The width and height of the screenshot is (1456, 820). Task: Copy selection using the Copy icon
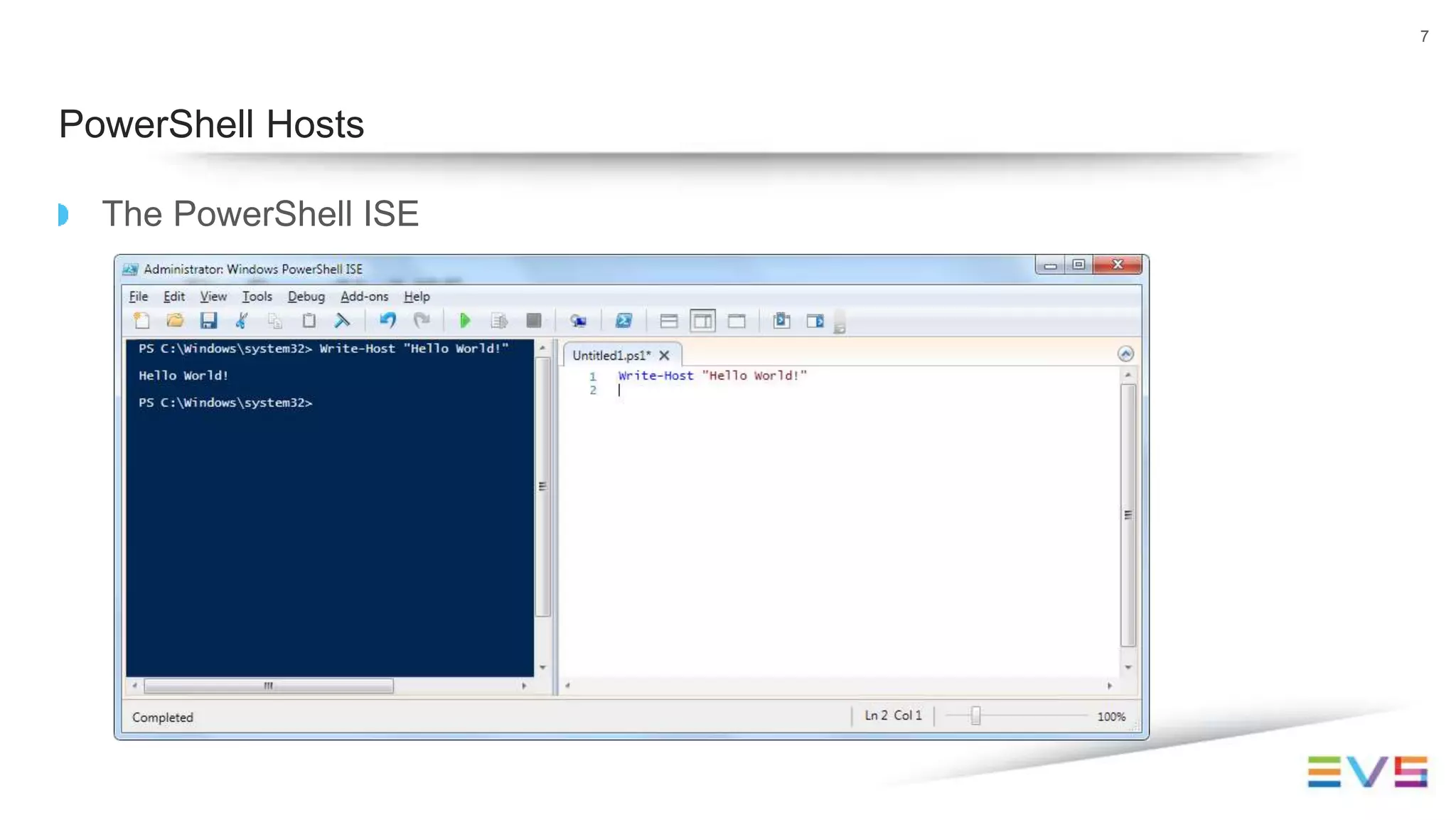click(275, 321)
